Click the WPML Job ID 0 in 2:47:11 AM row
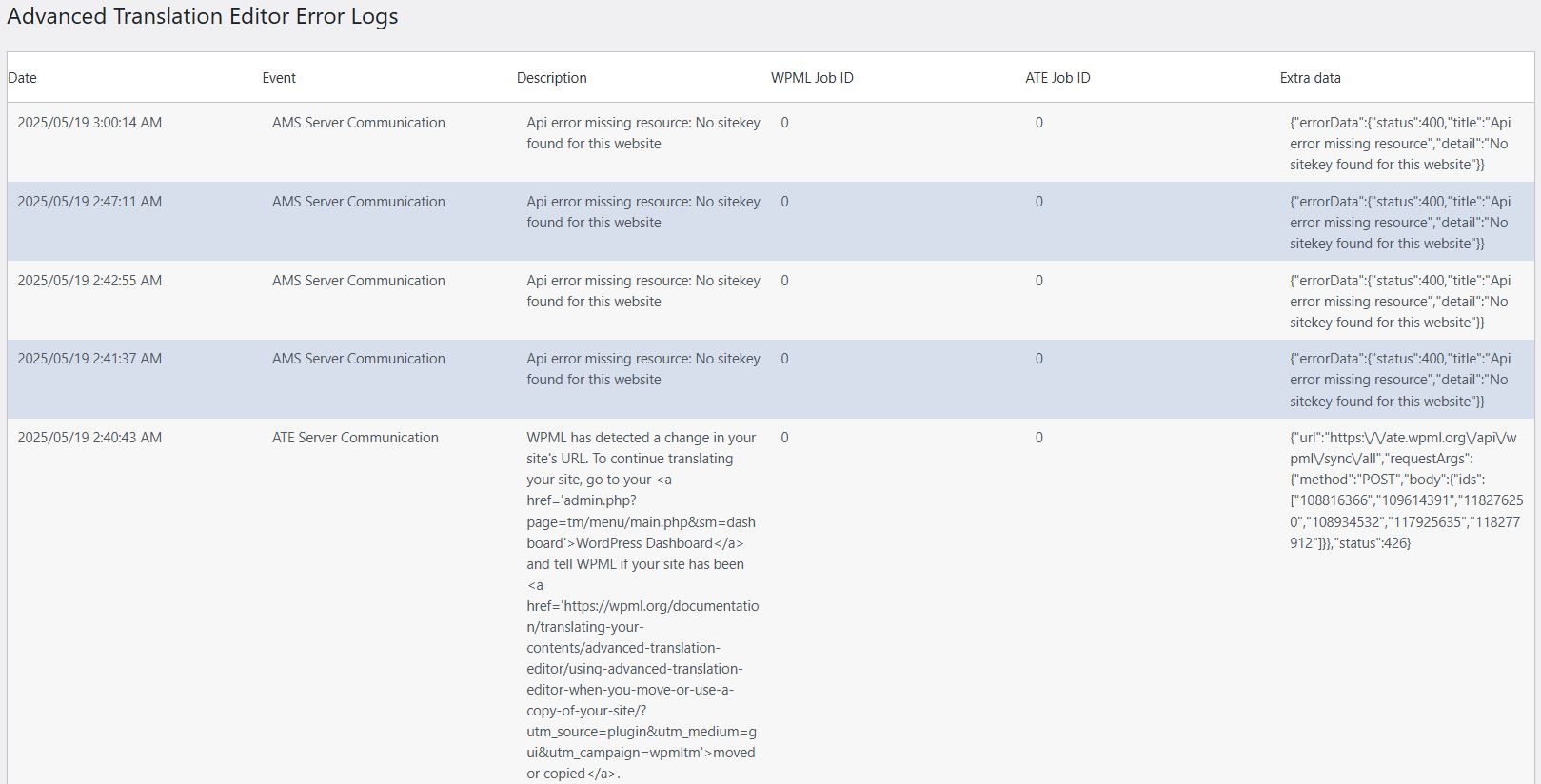 click(x=784, y=202)
